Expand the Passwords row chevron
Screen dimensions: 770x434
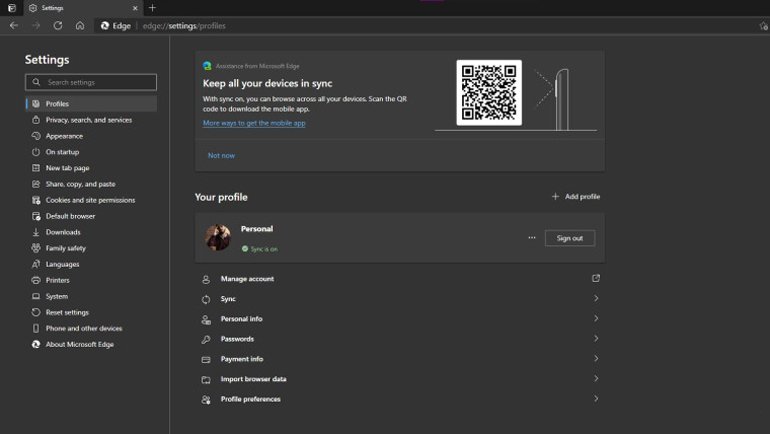point(596,339)
